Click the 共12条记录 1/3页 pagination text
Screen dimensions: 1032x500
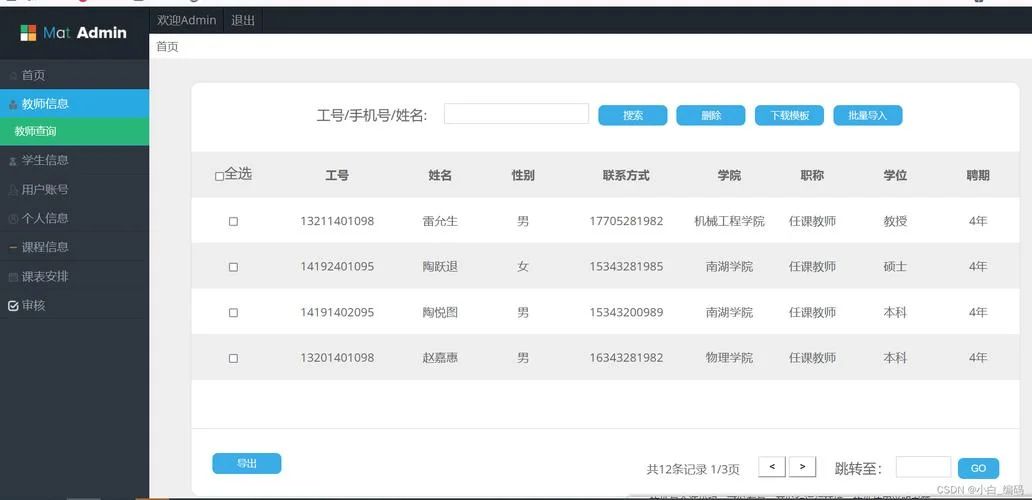point(693,470)
